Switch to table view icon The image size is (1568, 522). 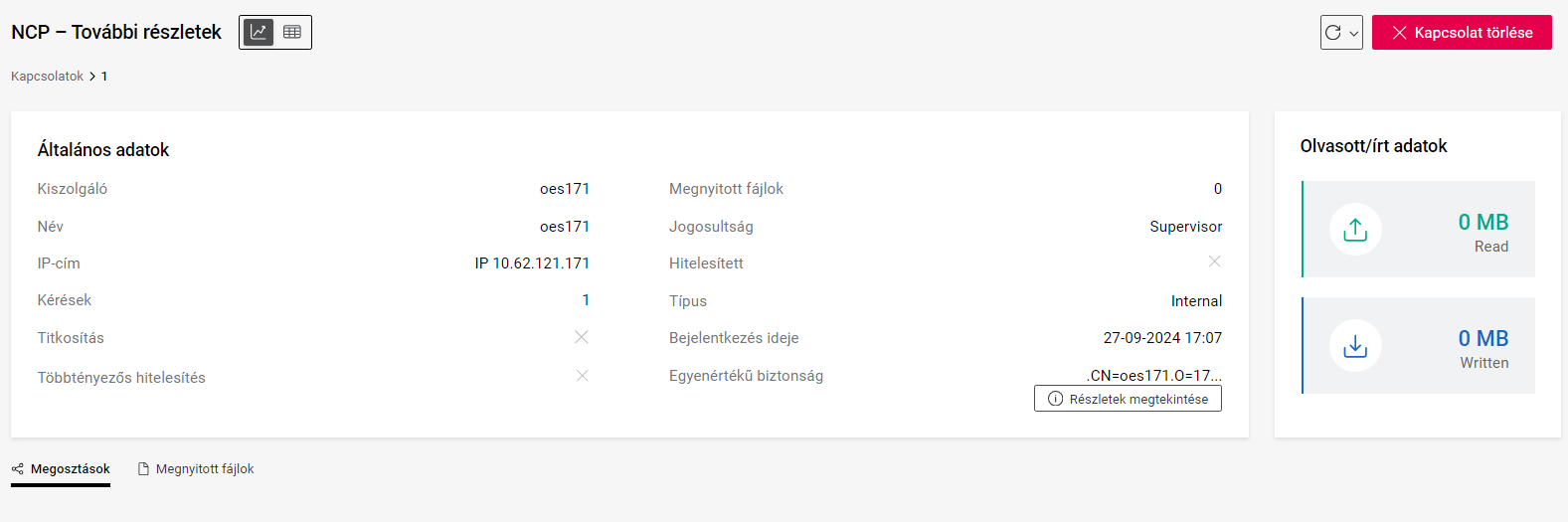click(292, 32)
